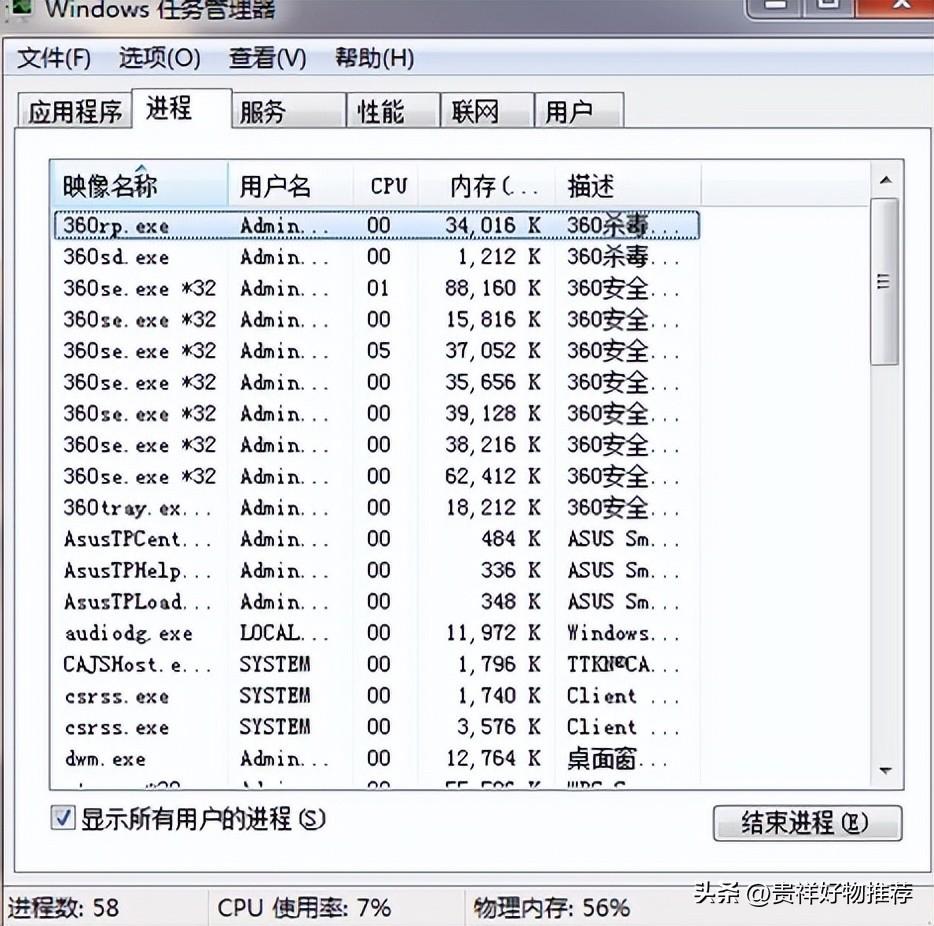Open the 联网 tab
This screenshot has height=926, width=934.
(487, 111)
